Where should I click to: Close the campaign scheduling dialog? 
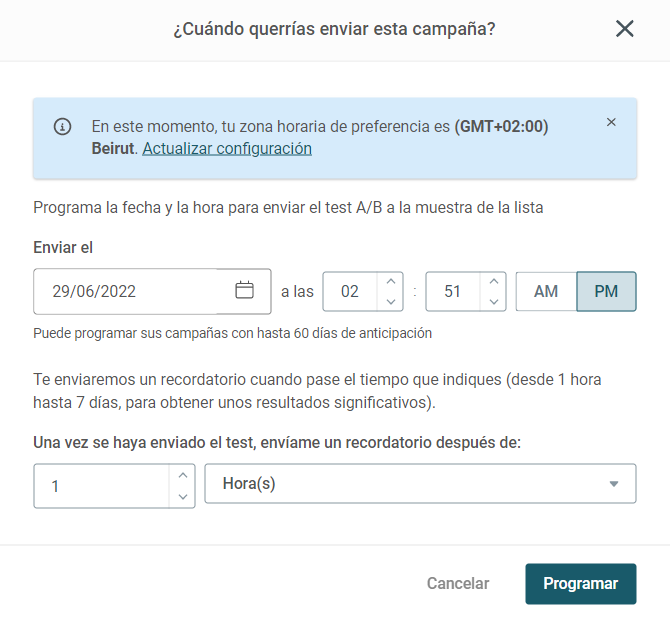pyautogui.click(x=624, y=29)
